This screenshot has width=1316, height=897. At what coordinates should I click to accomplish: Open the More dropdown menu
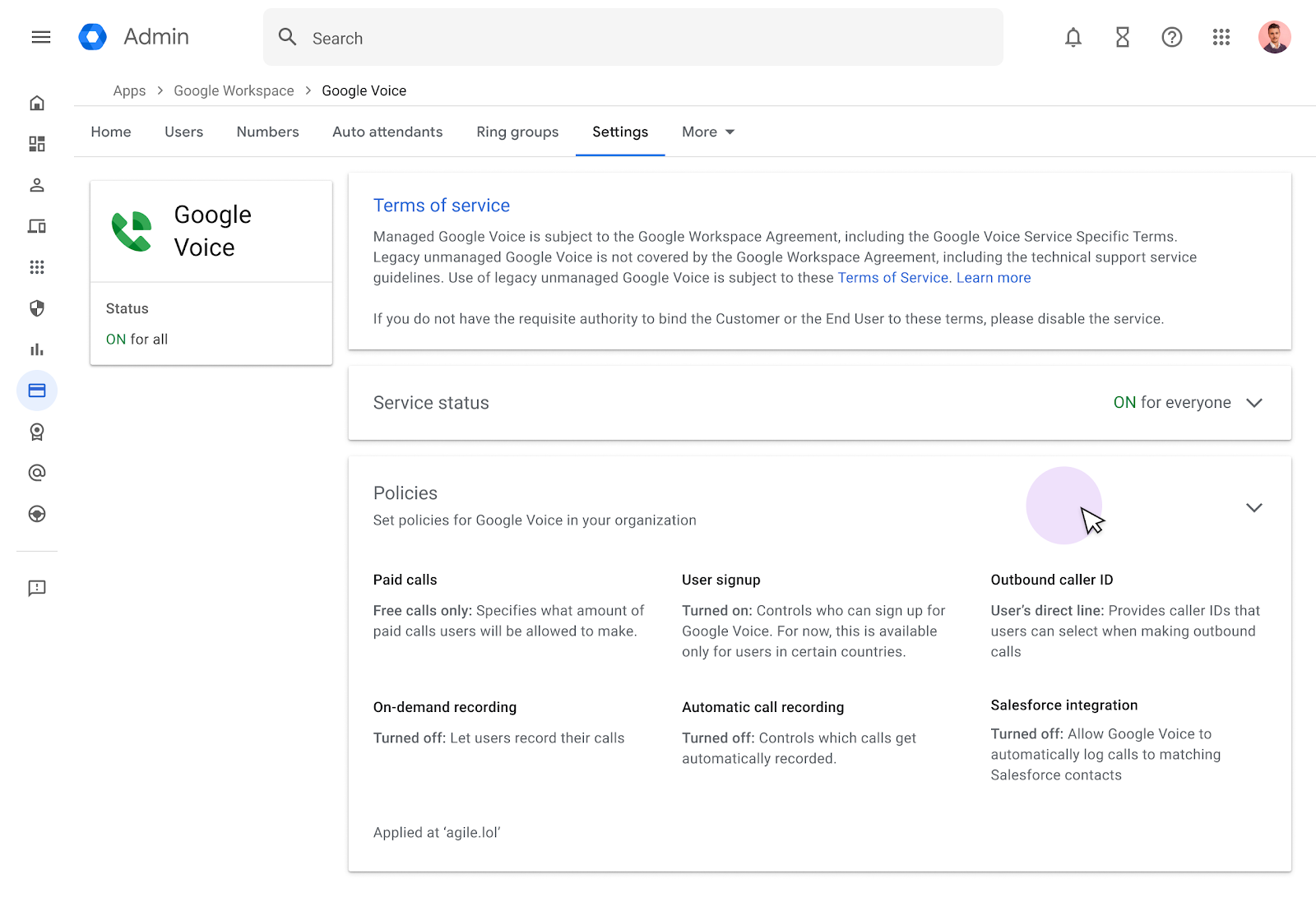coord(708,132)
